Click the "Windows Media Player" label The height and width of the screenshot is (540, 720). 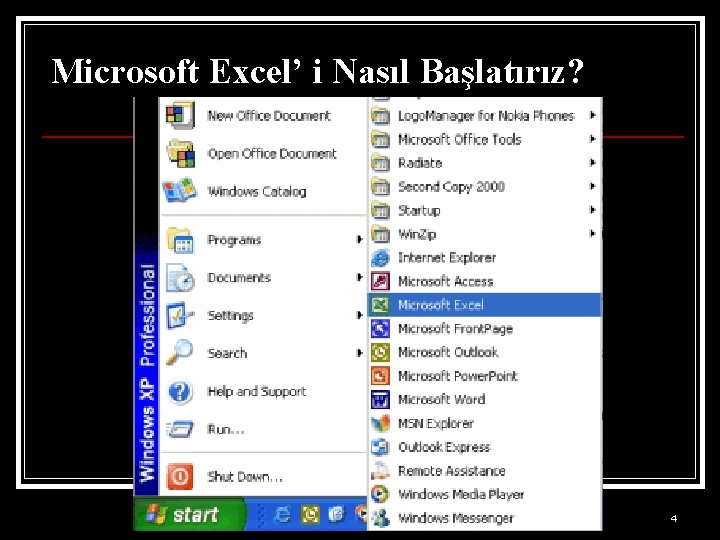click(461, 495)
